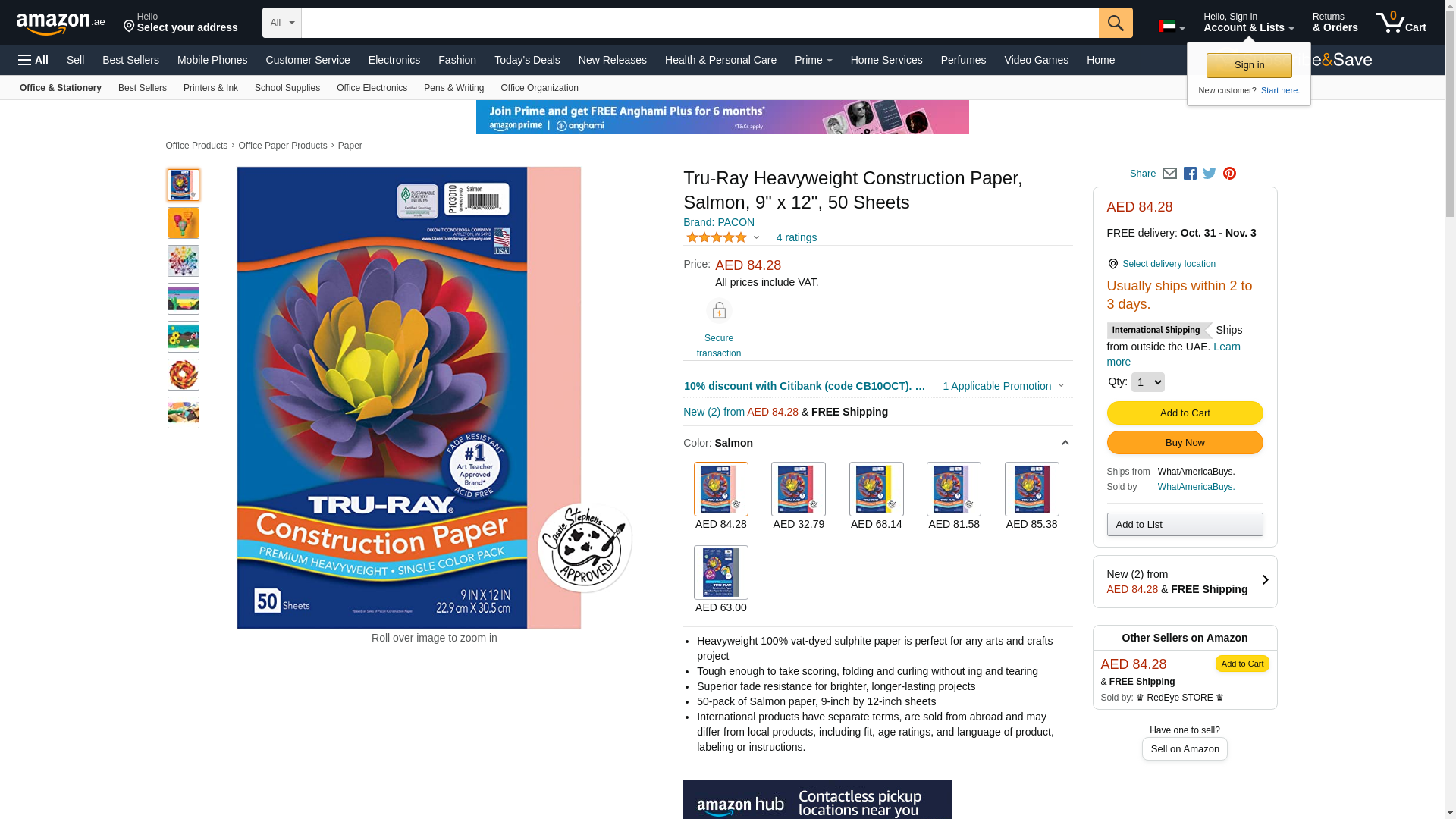Viewport: 1456px width, 819px height.
Task: Click the yellow Add to Cart button
Action: (1185, 413)
